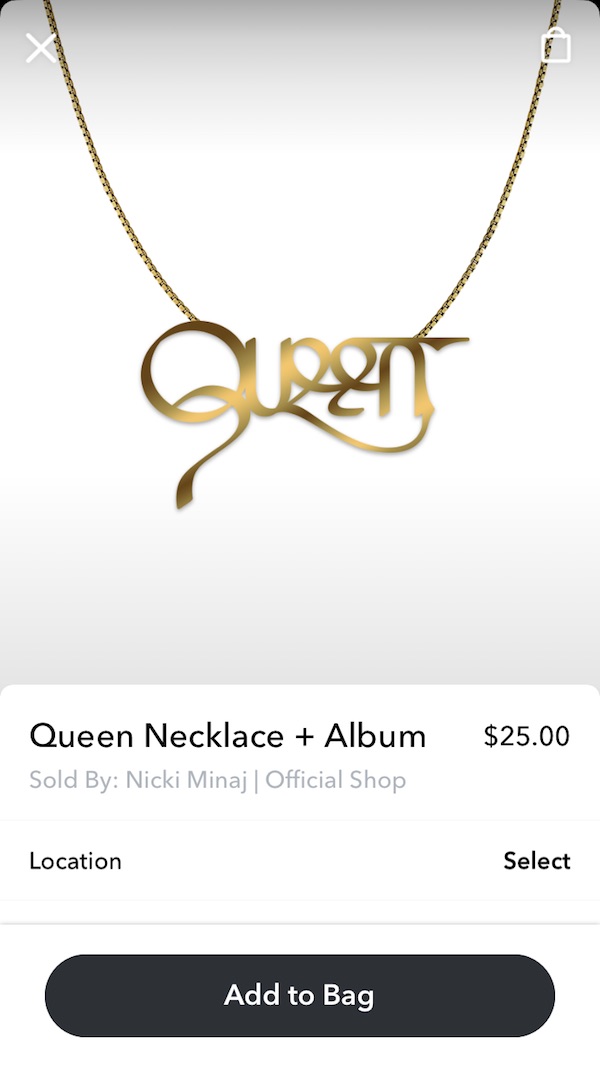This screenshot has height=1067, width=600.
Task: Tap the Location row label
Action: pos(76,861)
